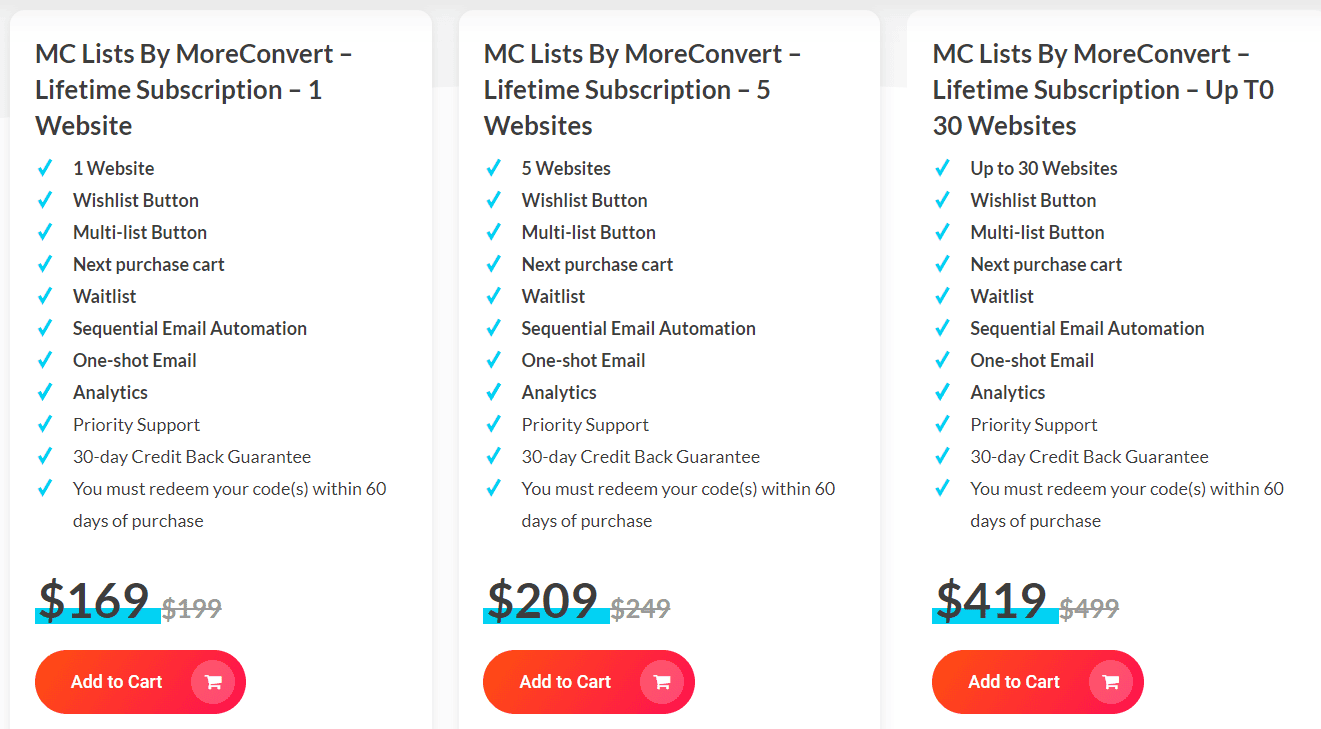Click the cart icon on the 30 Websites plan

point(1111,681)
